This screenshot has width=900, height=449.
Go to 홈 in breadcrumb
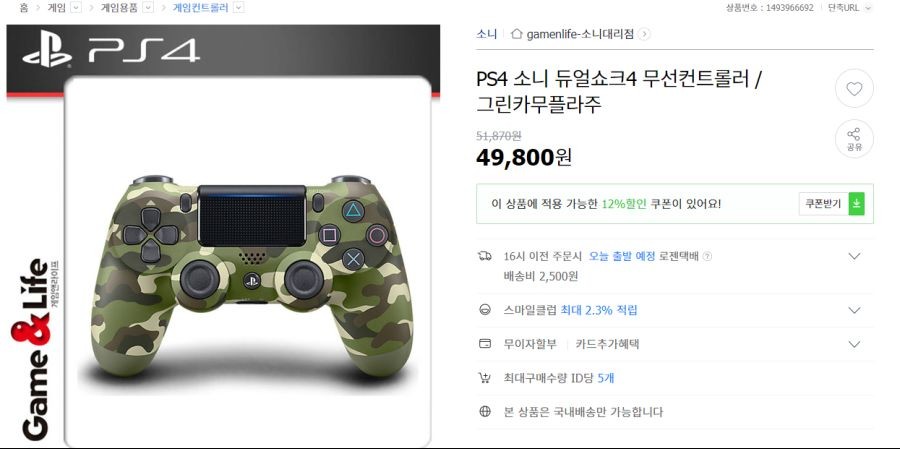24,7
